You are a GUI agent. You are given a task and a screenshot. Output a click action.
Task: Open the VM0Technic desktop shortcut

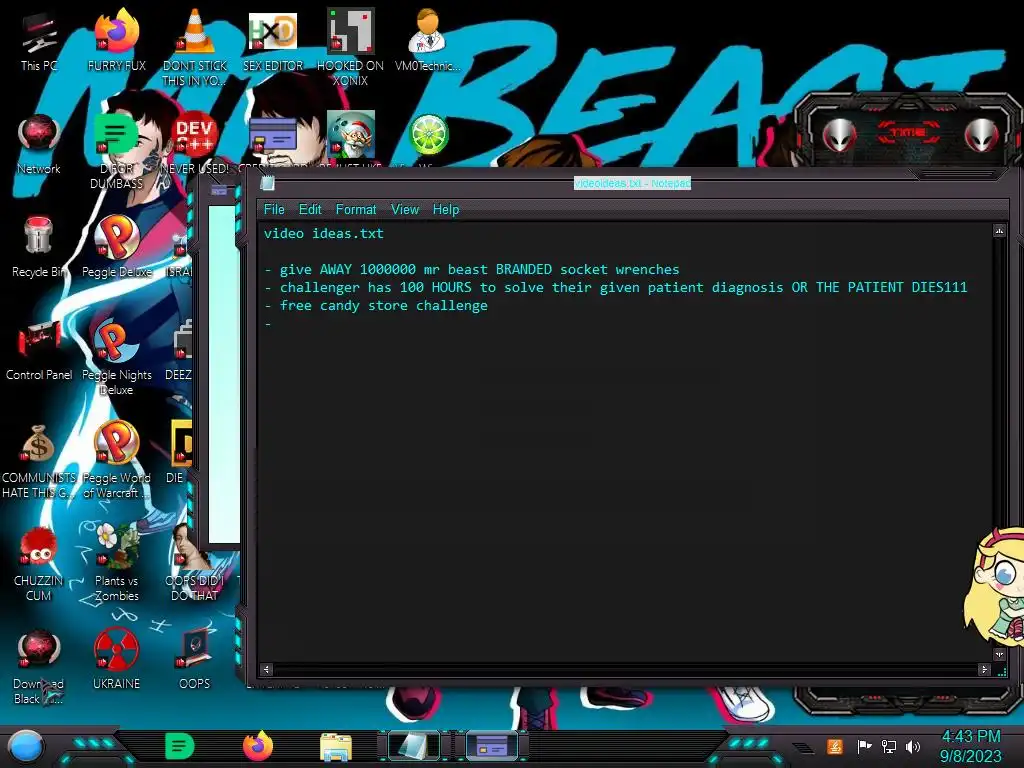tap(427, 40)
